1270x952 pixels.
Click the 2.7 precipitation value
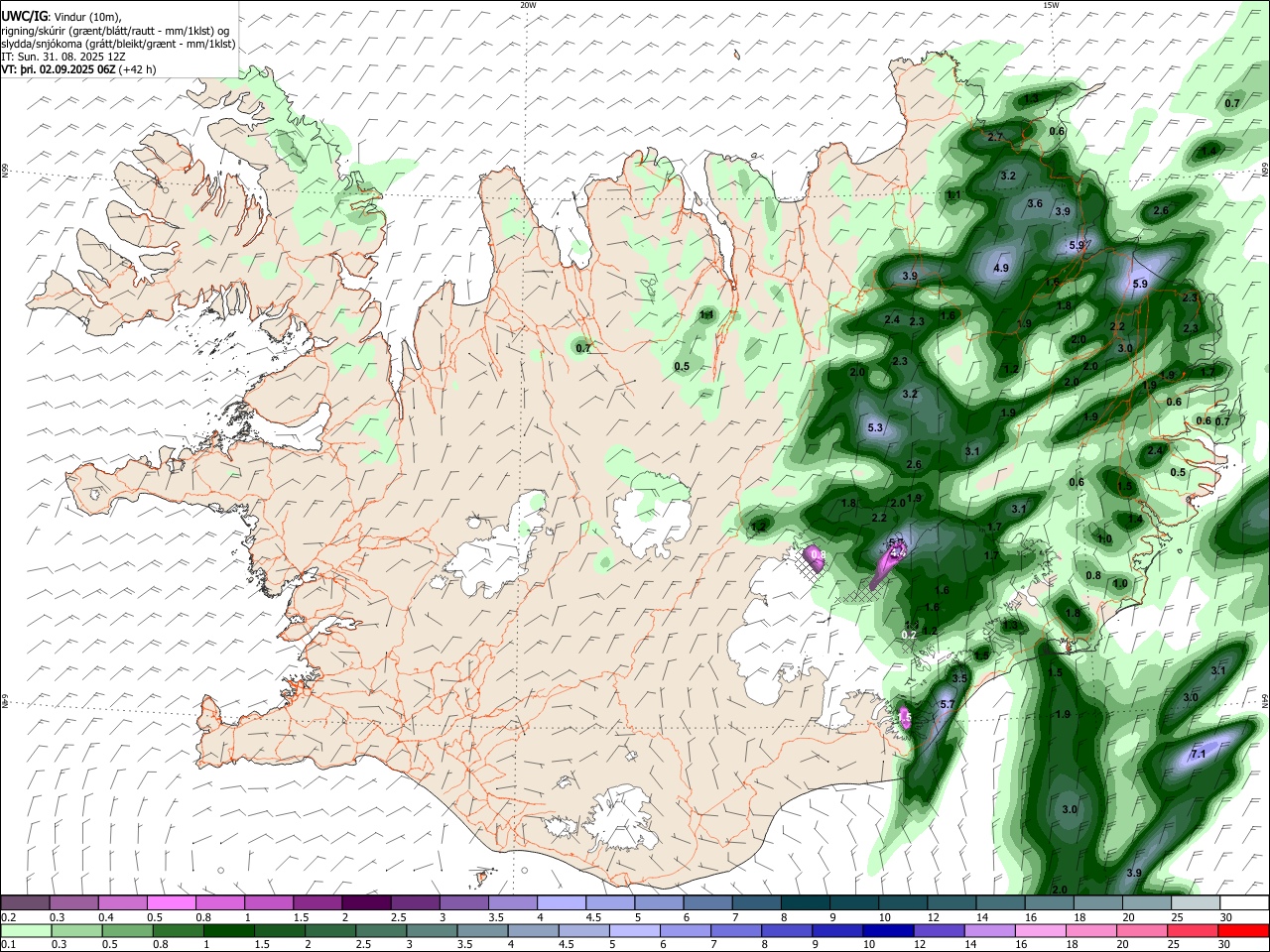[x=995, y=137]
